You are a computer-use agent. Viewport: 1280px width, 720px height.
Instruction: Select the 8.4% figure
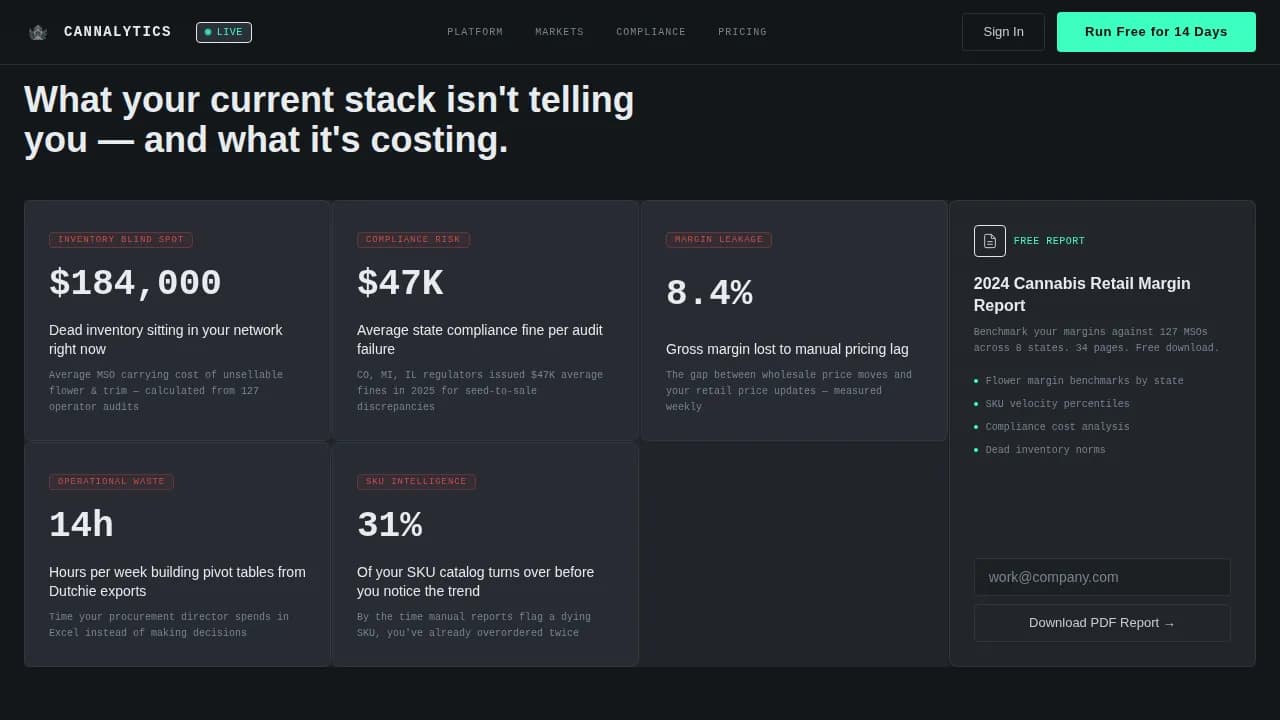(709, 293)
